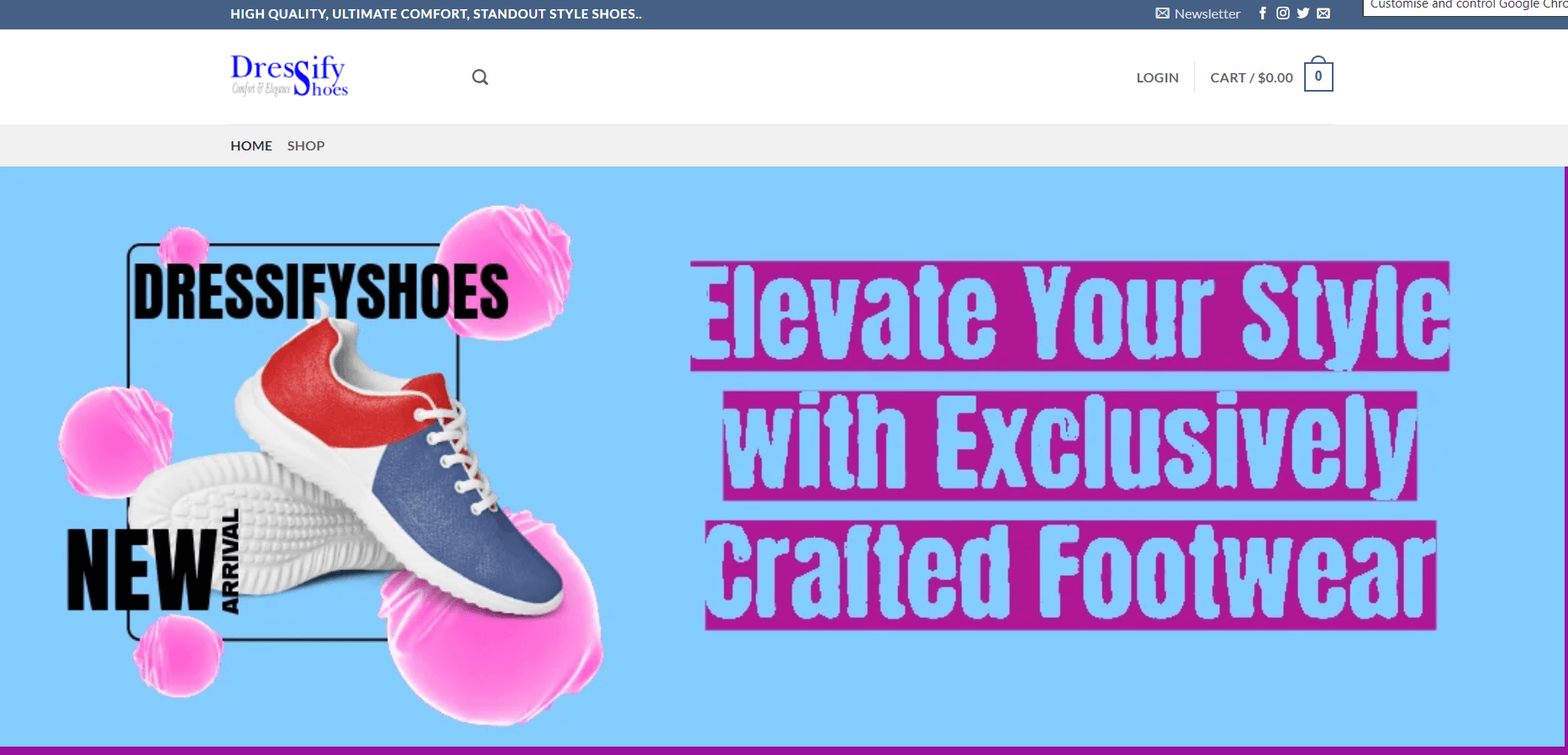Viewport: 1568px width, 755px height.
Task: Open the Newsletter text link
Action: click(x=1207, y=13)
